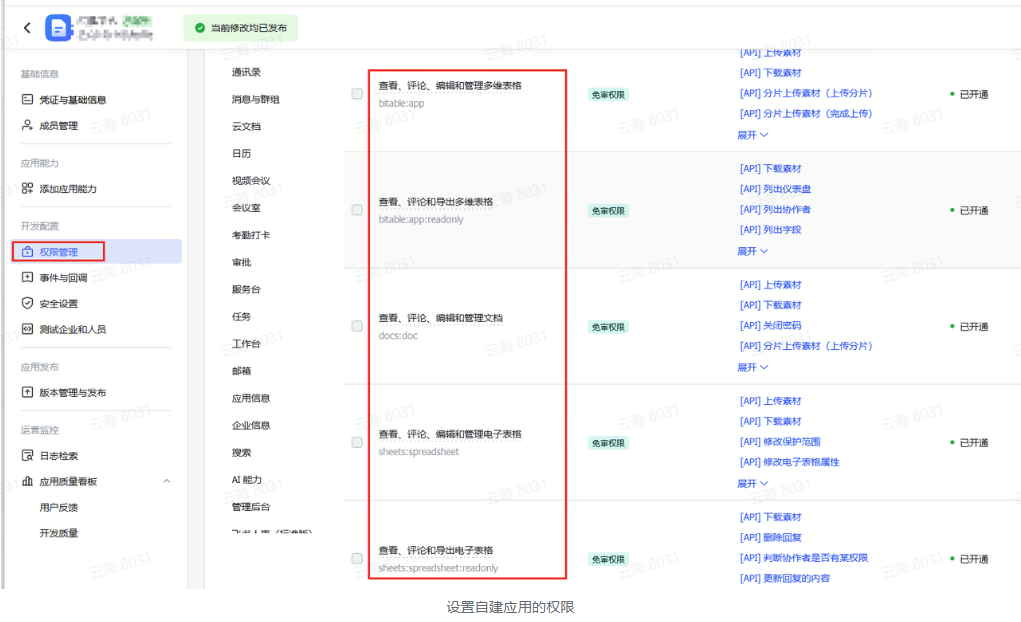Select the 云文档 permission category
This screenshot has width=1021, height=622.
point(246,127)
